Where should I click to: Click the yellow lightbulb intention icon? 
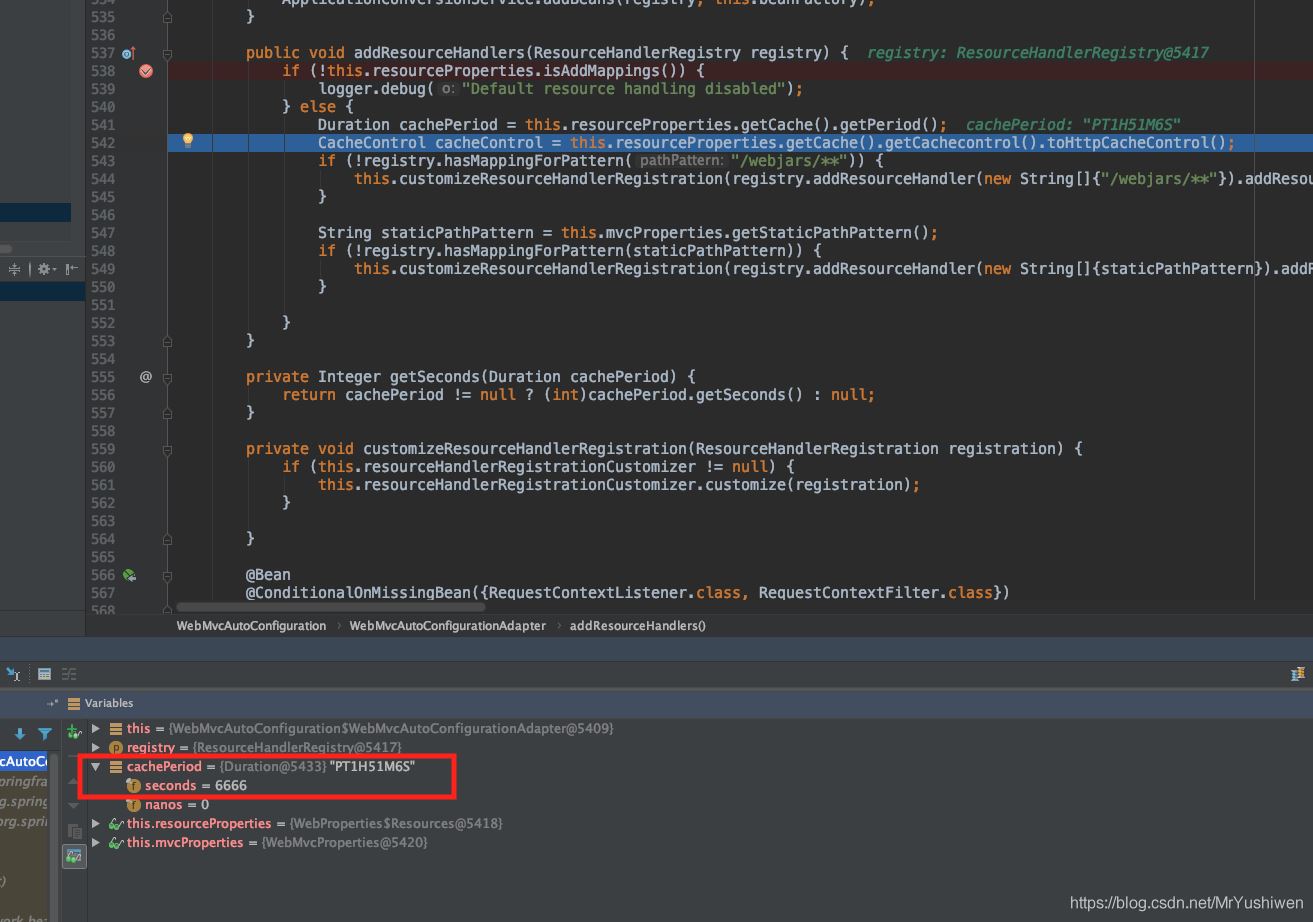(x=187, y=141)
